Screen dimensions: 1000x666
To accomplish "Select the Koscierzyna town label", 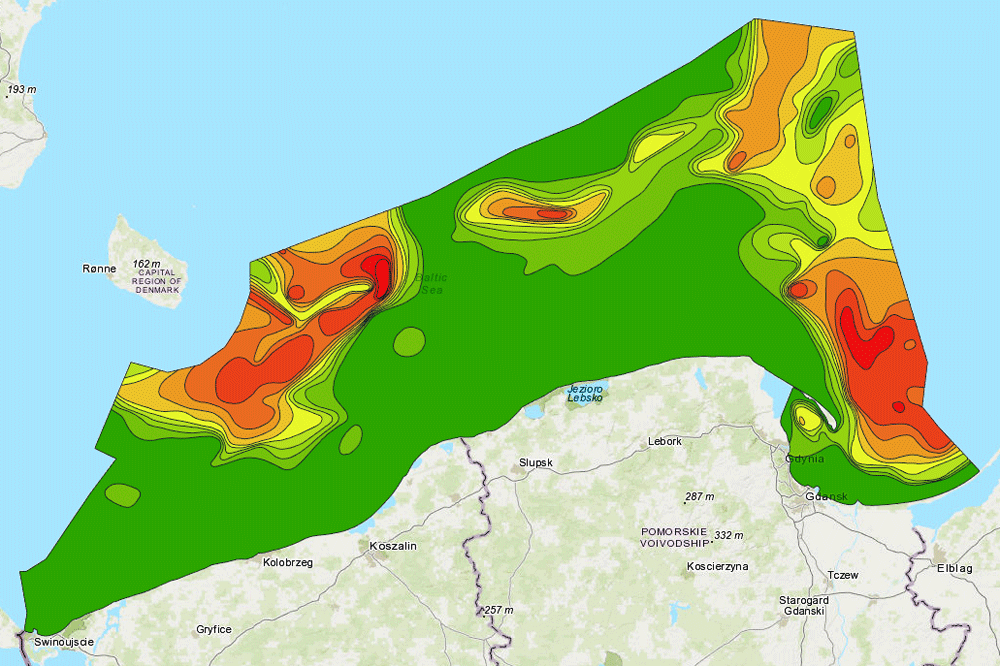I will coord(718,566).
